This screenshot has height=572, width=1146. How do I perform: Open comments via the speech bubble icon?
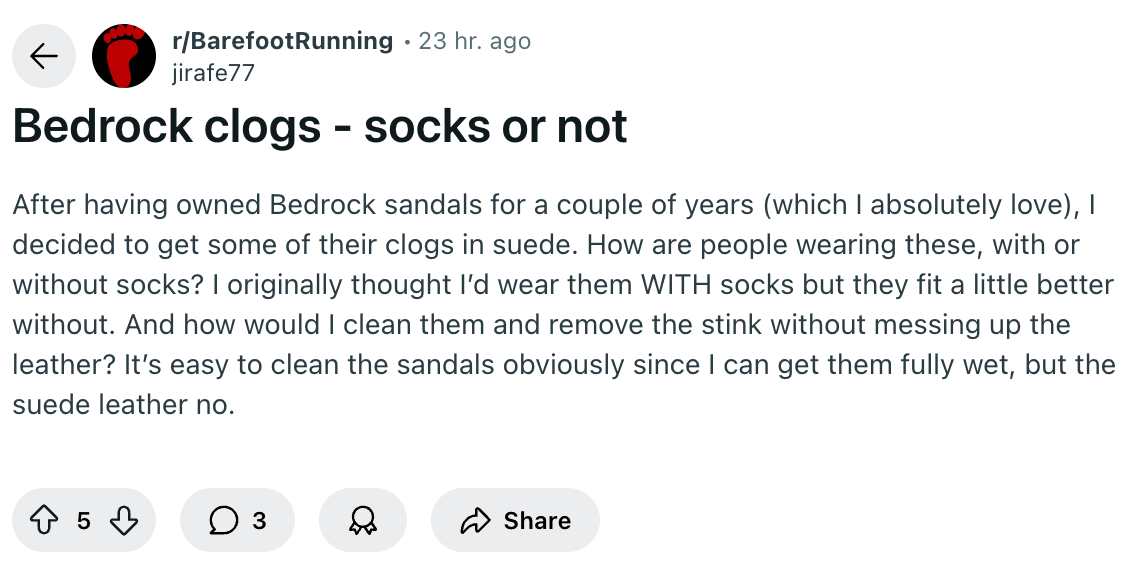click(223, 521)
